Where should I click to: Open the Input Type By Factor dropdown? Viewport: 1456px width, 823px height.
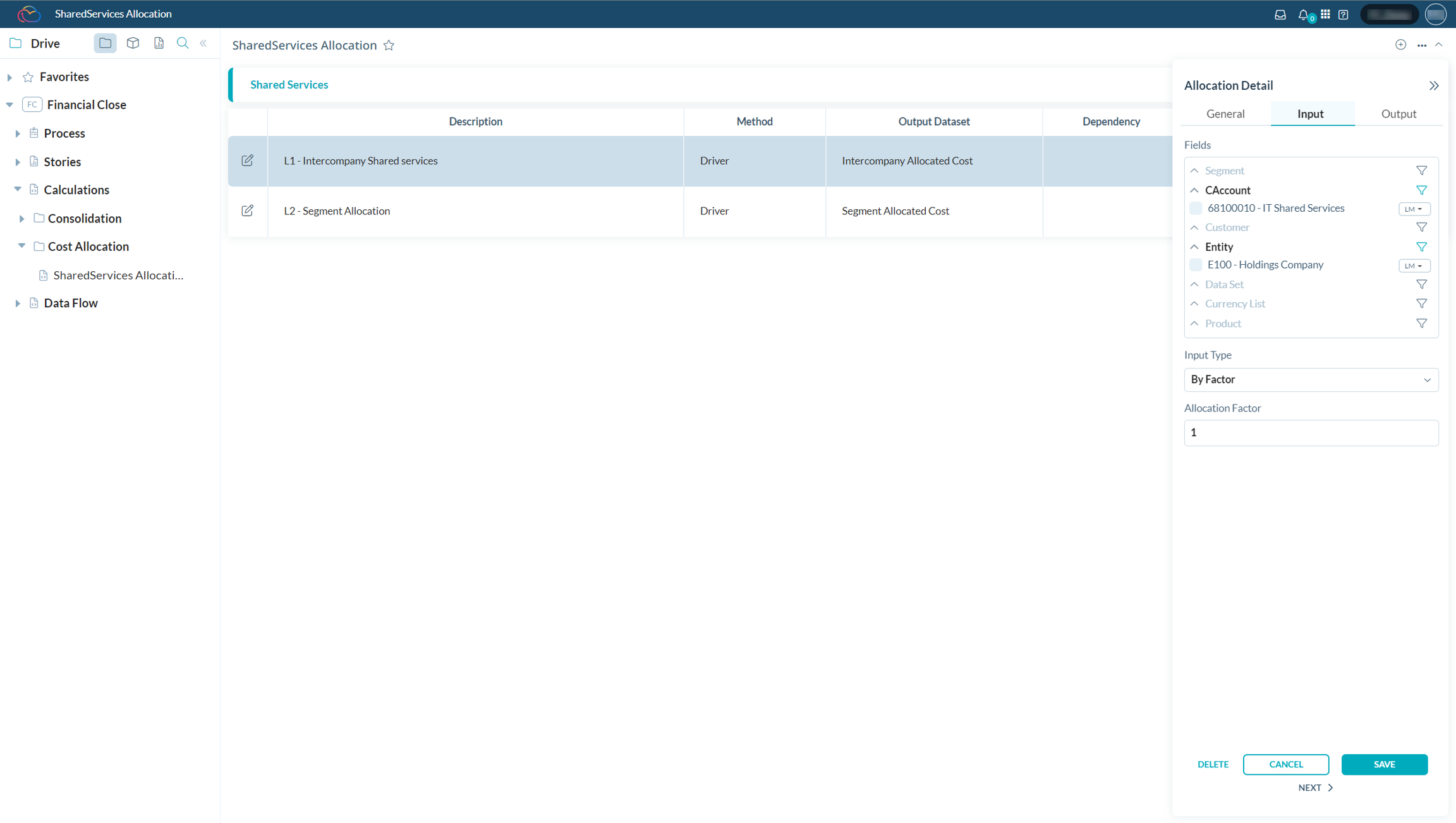pyautogui.click(x=1311, y=380)
